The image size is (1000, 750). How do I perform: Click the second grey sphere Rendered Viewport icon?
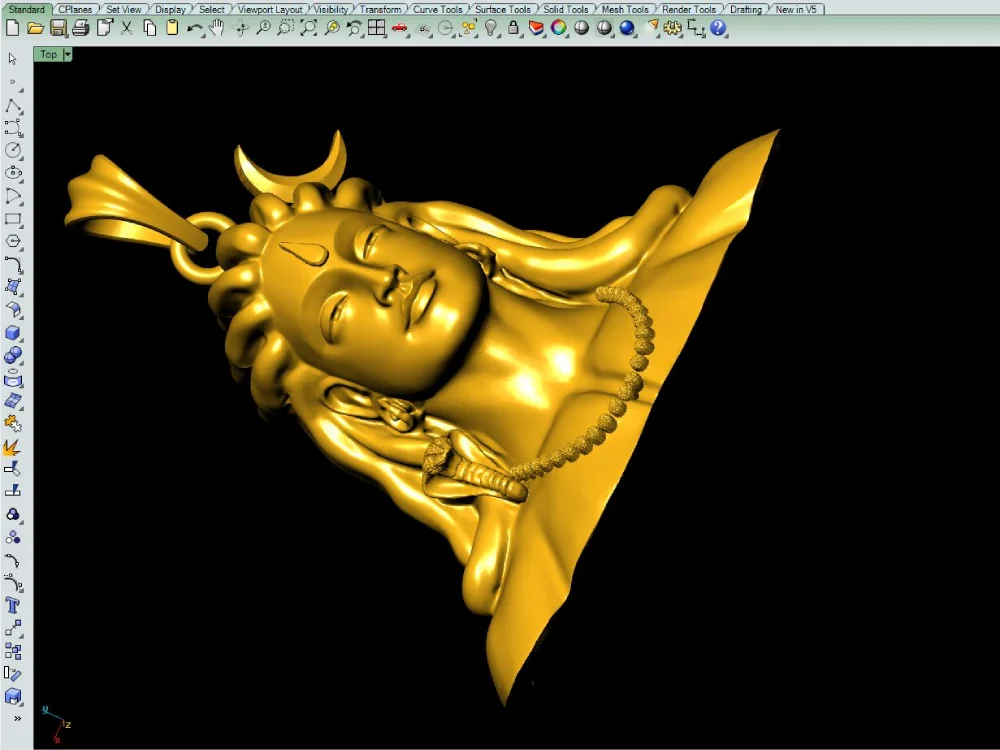[x=604, y=28]
